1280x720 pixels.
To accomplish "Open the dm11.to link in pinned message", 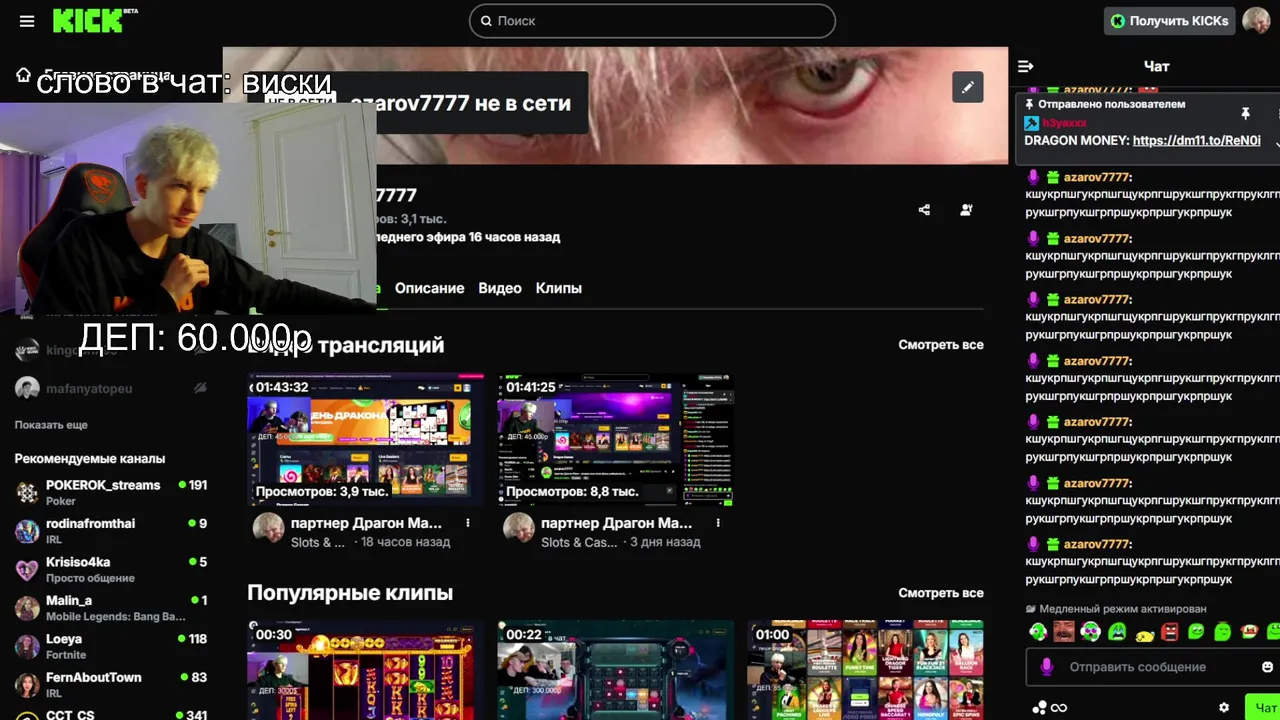I will (1197, 141).
